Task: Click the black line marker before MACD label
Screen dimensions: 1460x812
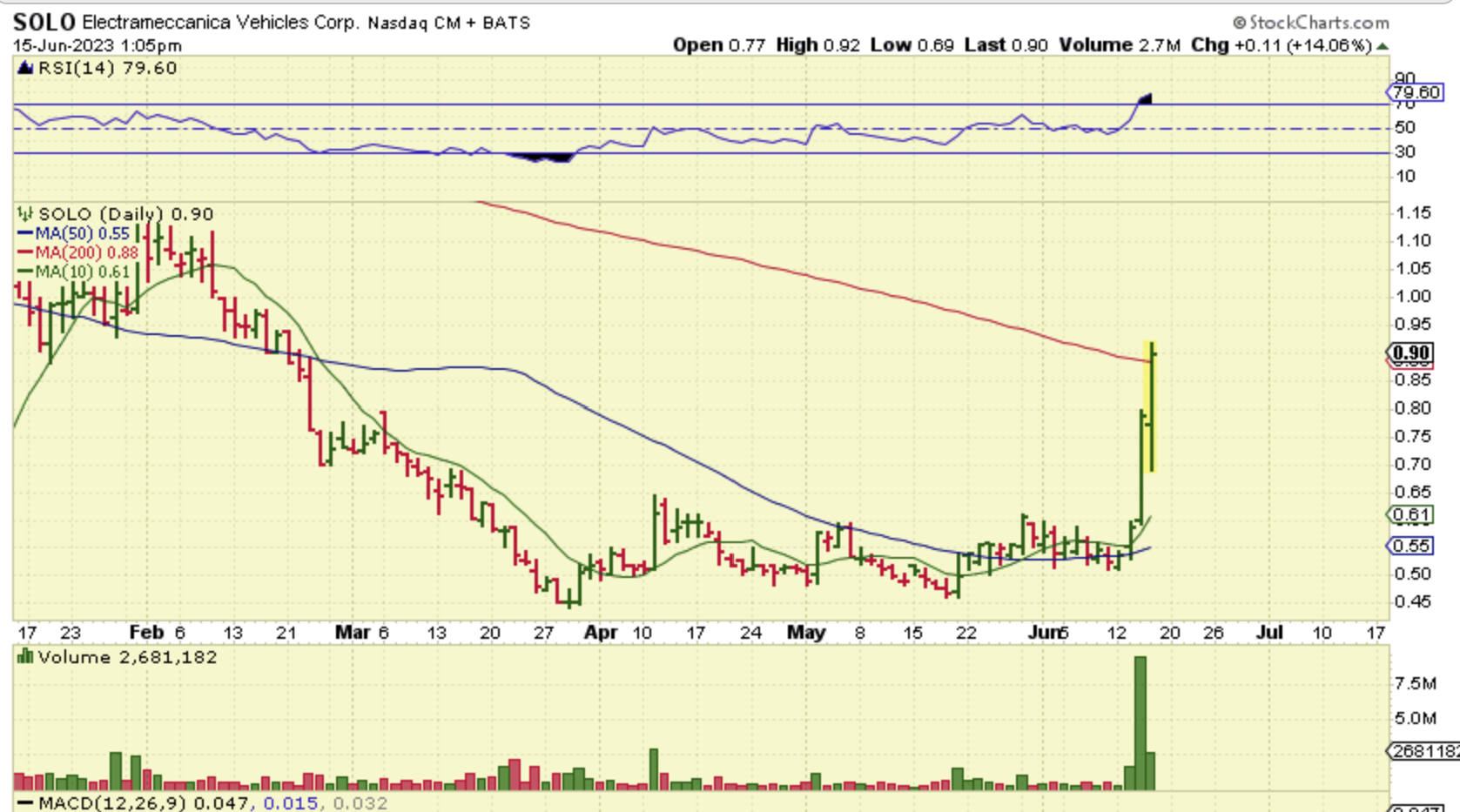Action: [25, 803]
